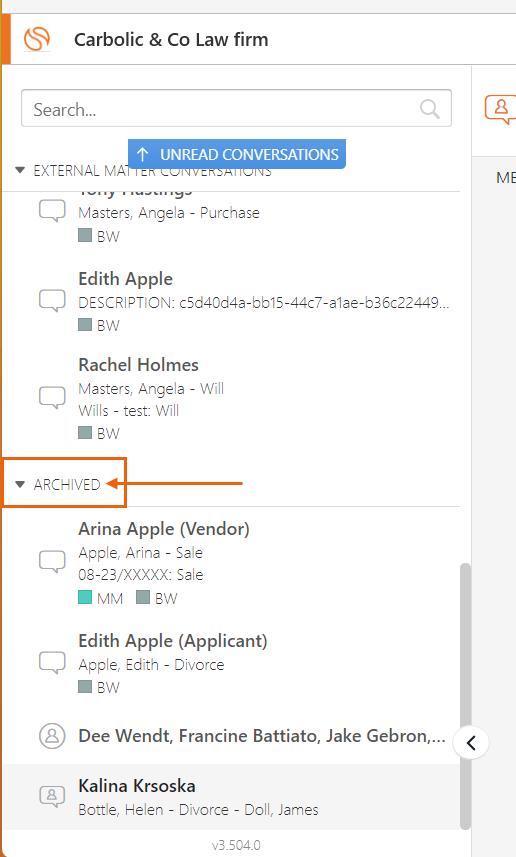Click the contact chat icon beside Kalina Krsoska
516x857 pixels.
52,796
